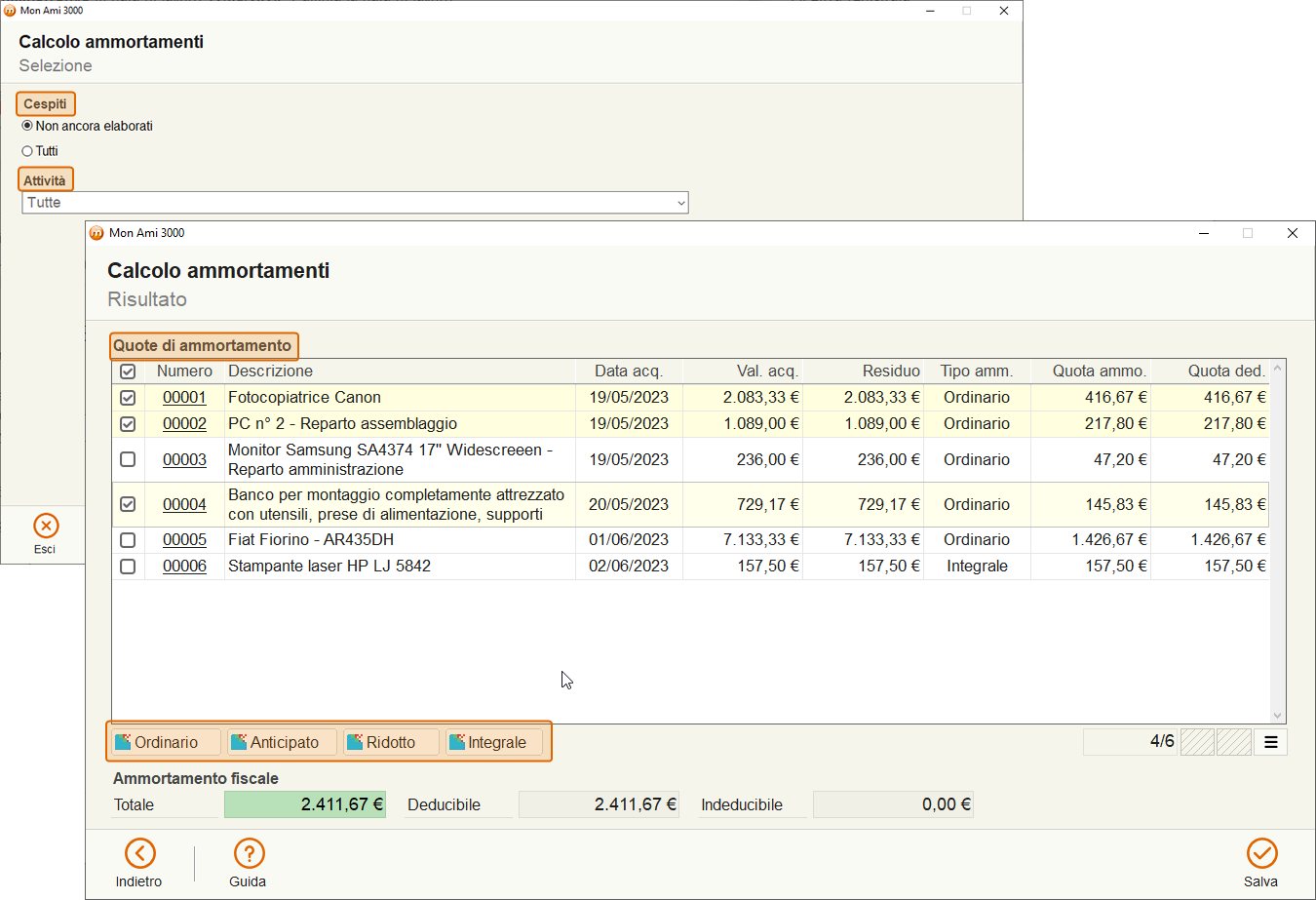This screenshot has width=1316, height=900.
Task: Check row 00005 Fiat Fiorino
Action: click(x=128, y=540)
